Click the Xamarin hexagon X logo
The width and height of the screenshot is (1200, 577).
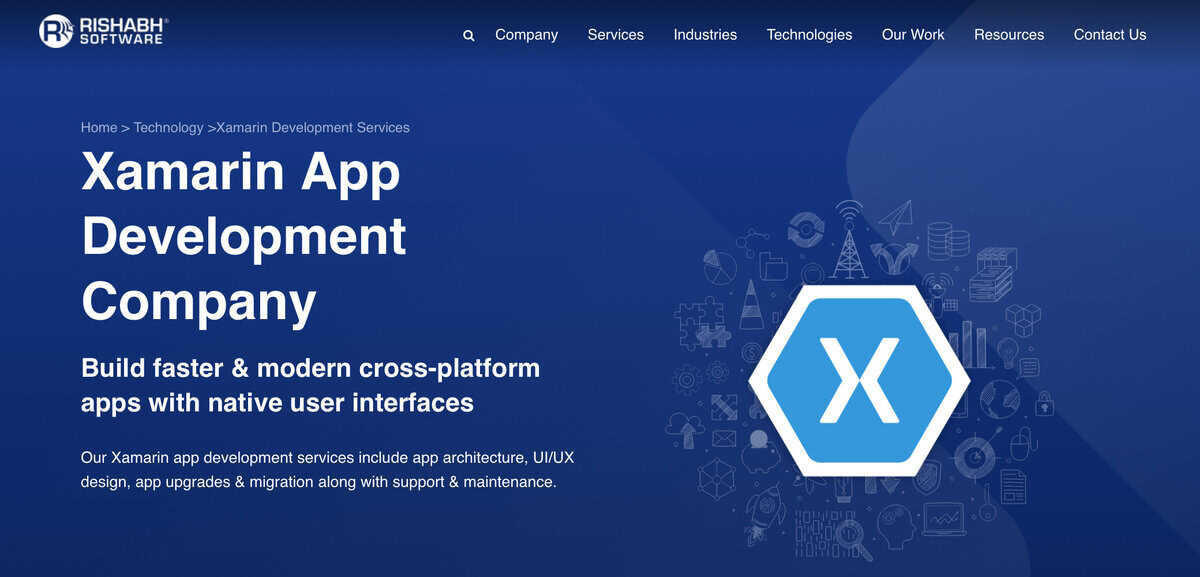click(859, 379)
